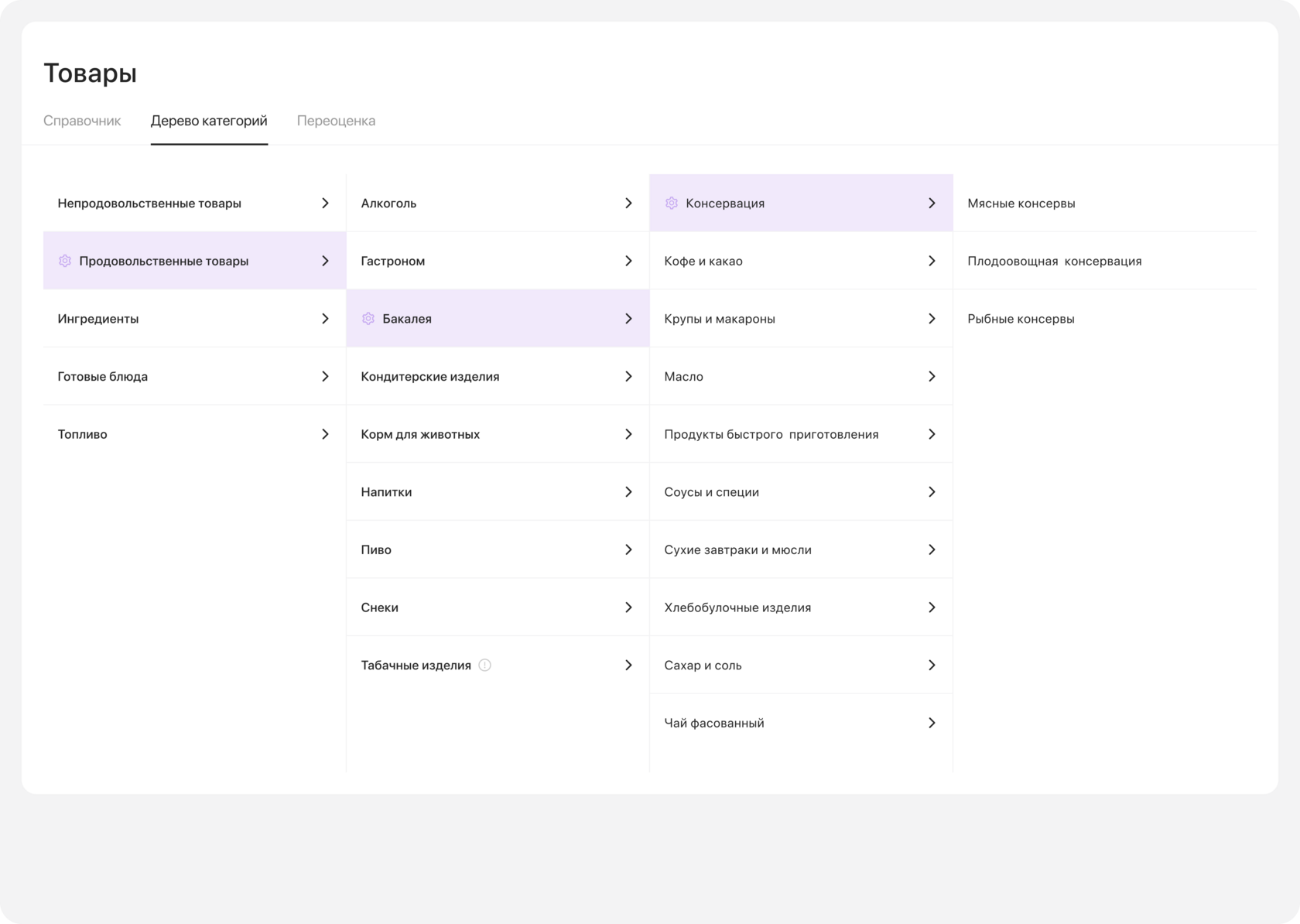This screenshot has width=1300, height=924.
Task: Expand the Алкоголь category chevron
Action: (x=628, y=204)
